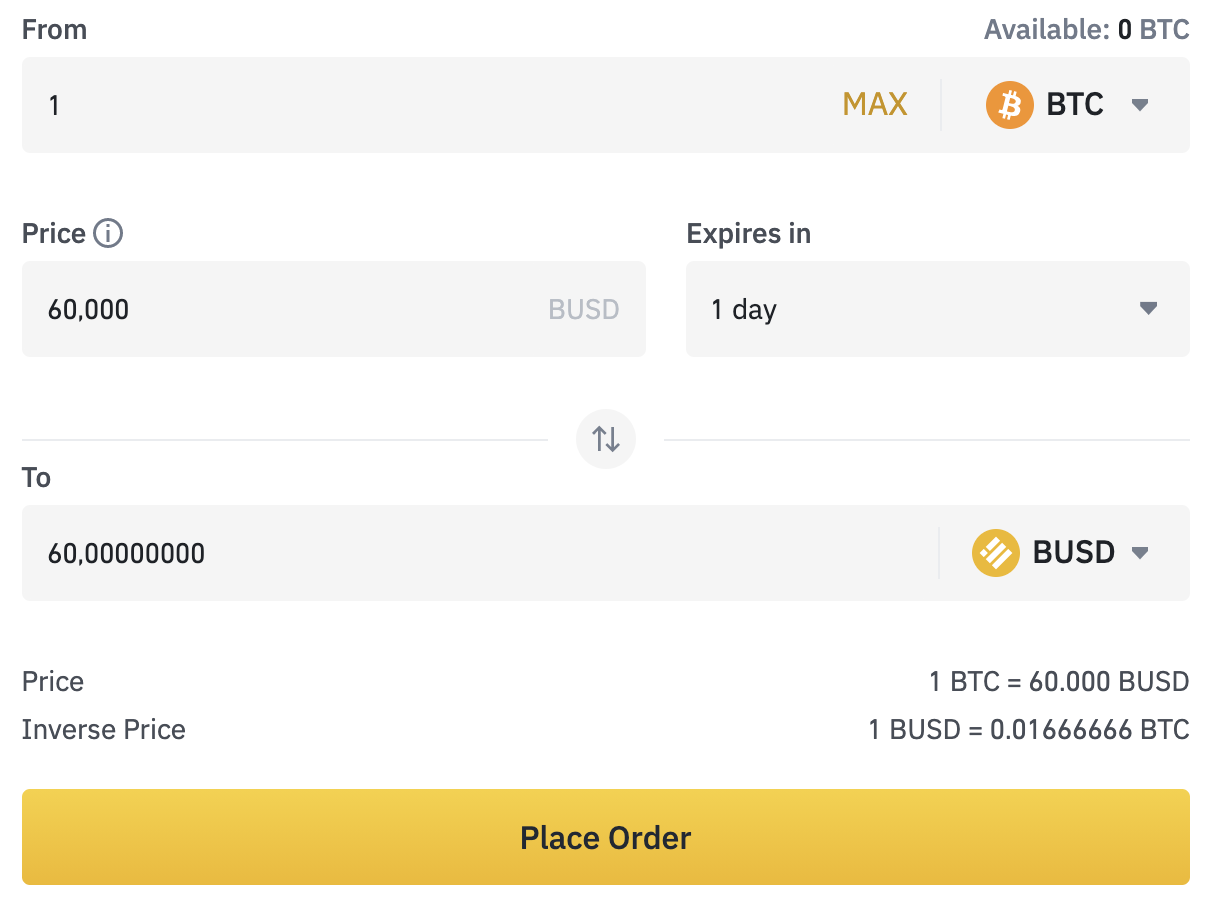Expand the BUSD currency selector arrow

pos(1139,553)
